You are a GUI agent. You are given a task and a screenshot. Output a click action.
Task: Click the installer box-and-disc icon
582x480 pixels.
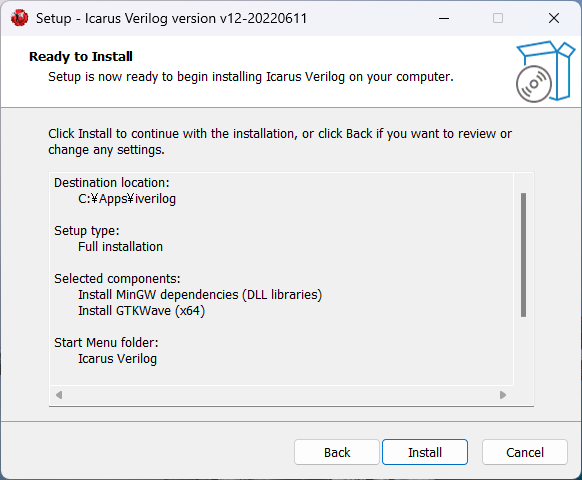pos(545,71)
